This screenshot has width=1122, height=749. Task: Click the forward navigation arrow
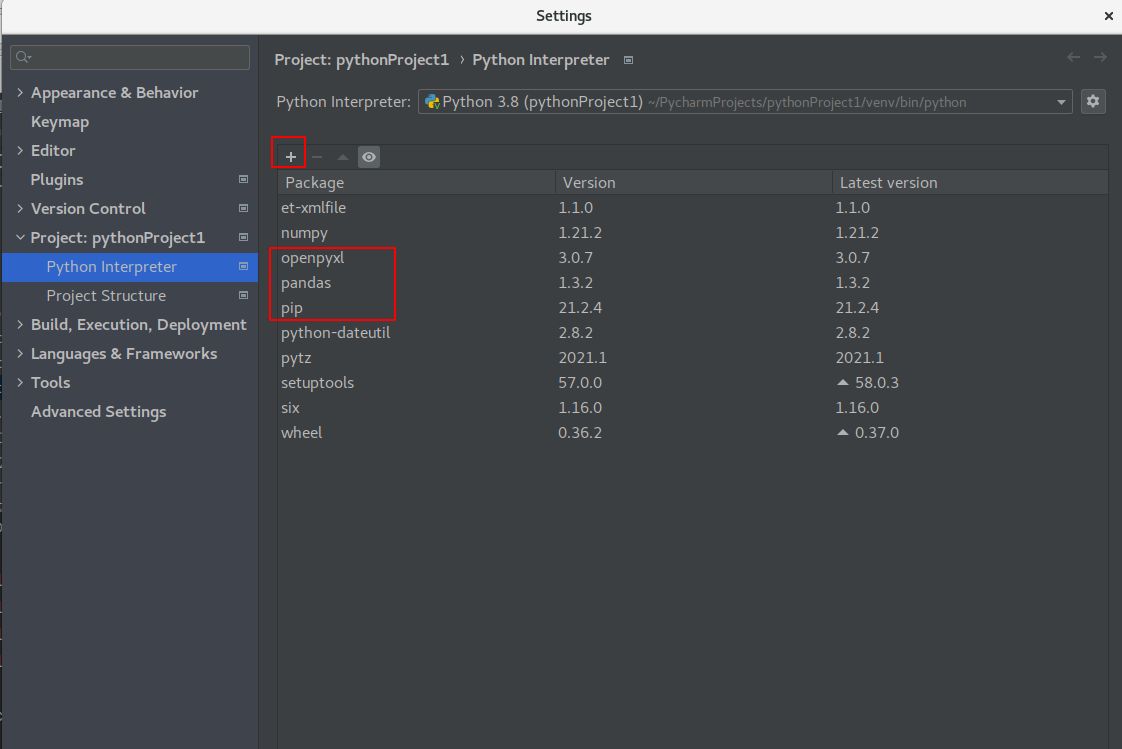[1100, 57]
